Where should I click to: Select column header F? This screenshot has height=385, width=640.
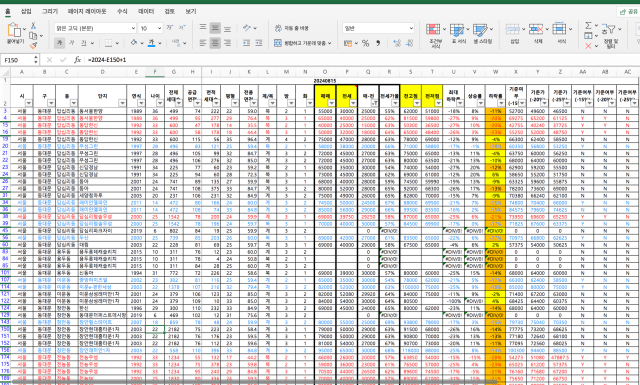coord(155,72)
